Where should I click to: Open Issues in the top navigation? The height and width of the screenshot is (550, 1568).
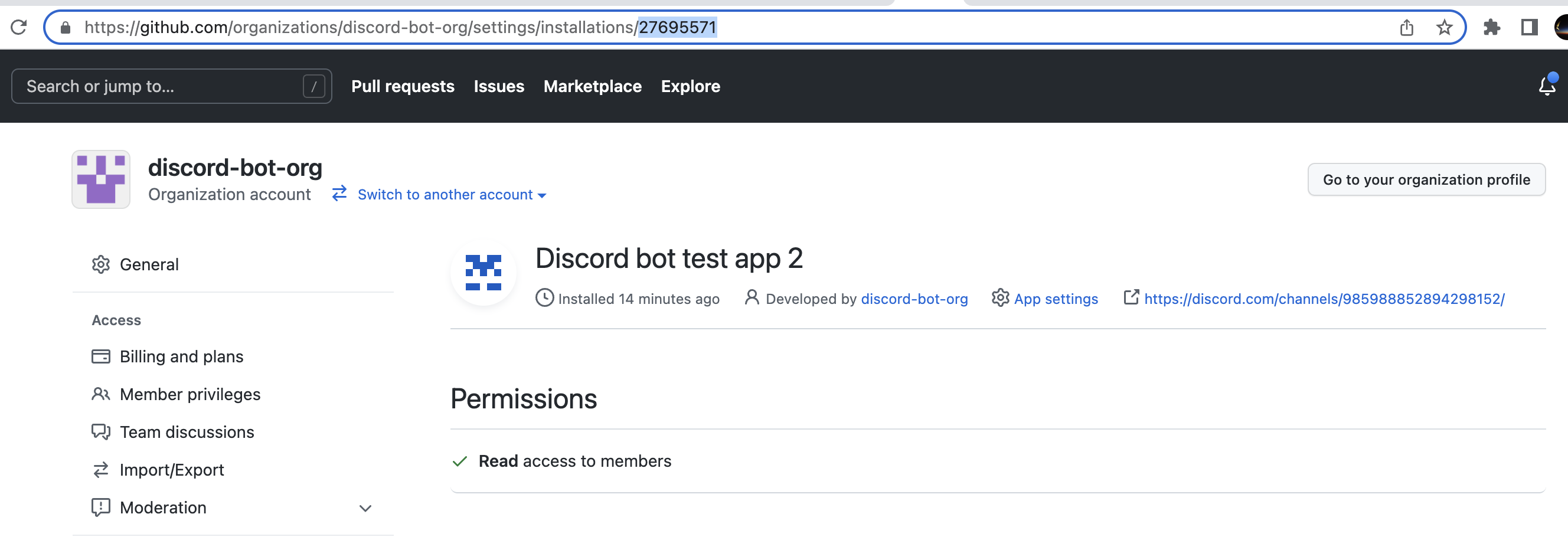pyautogui.click(x=498, y=86)
